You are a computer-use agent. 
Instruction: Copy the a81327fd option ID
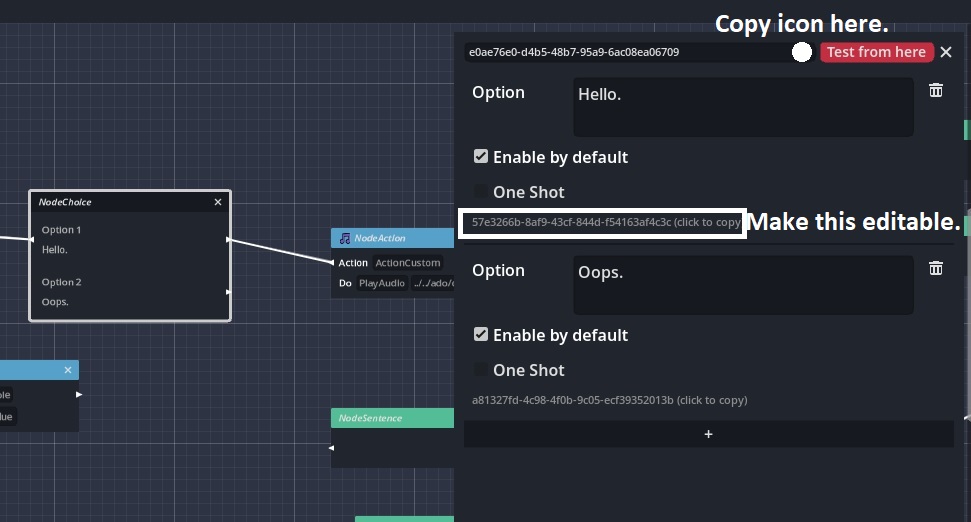(609, 400)
